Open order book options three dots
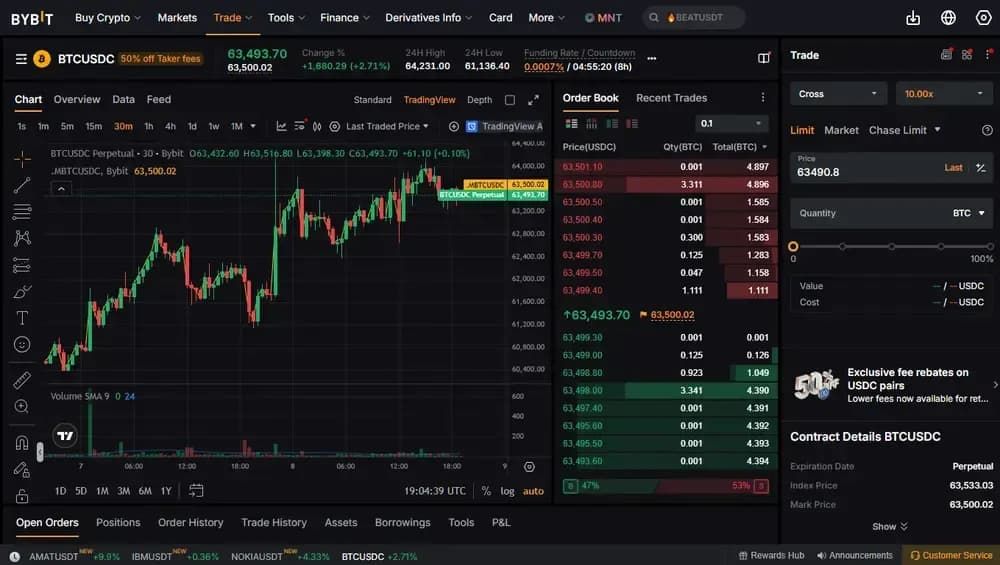1000x565 pixels. (763, 98)
